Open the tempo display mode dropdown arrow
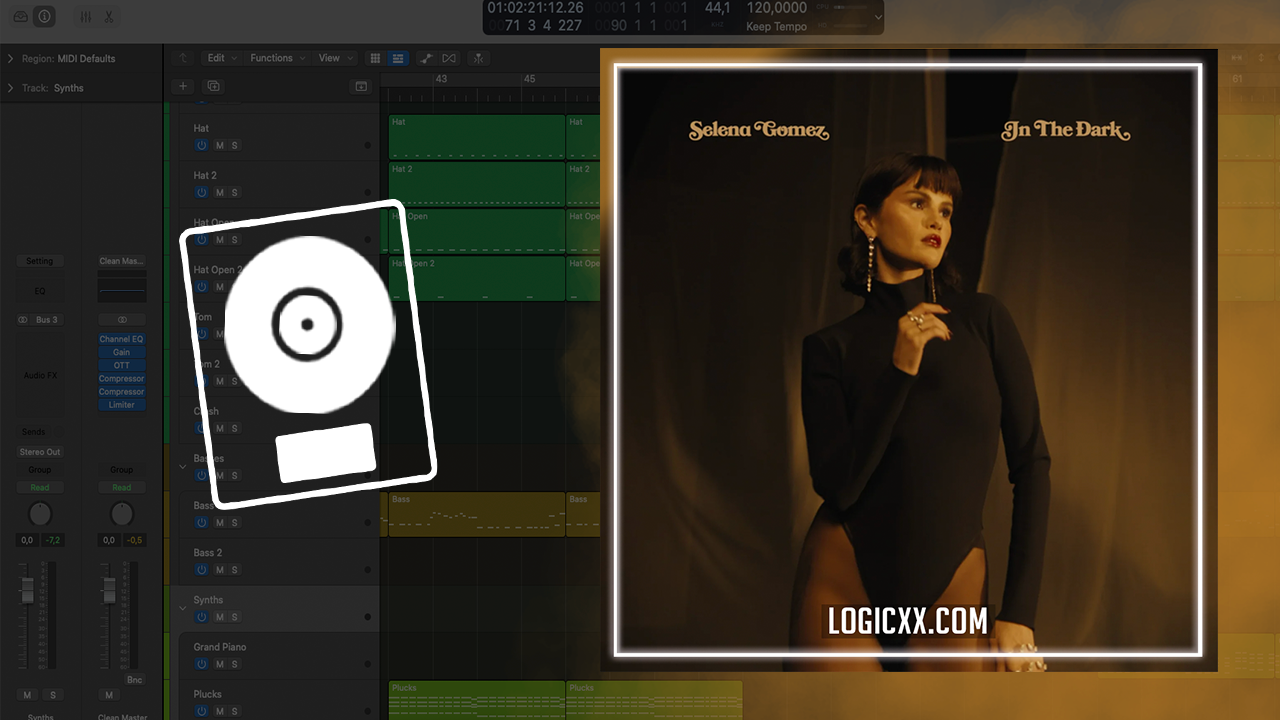Image resolution: width=1280 pixels, height=720 pixels. click(878, 17)
